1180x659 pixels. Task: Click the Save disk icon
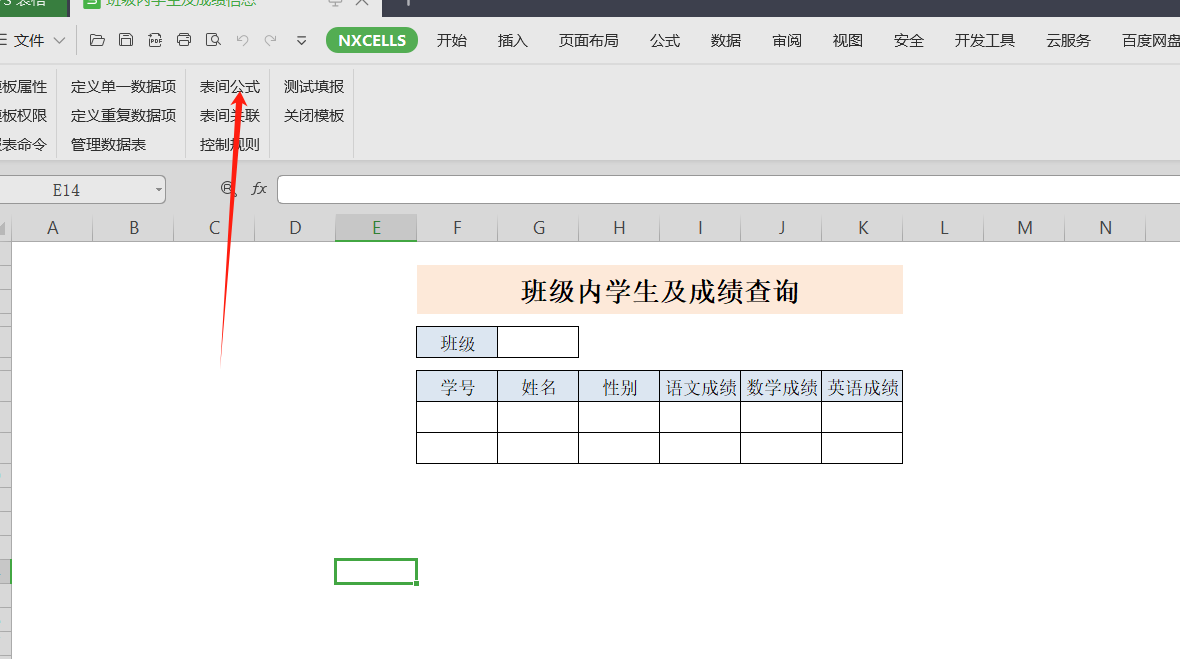point(126,40)
